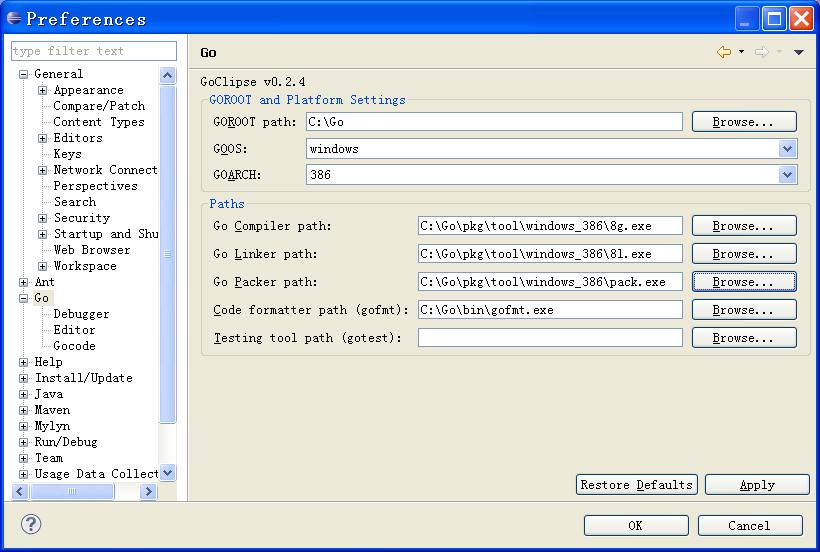This screenshot has width=820, height=552.
Task: Click the tree's horizontal scrollbar thumb
Action: click(x=72, y=491)
